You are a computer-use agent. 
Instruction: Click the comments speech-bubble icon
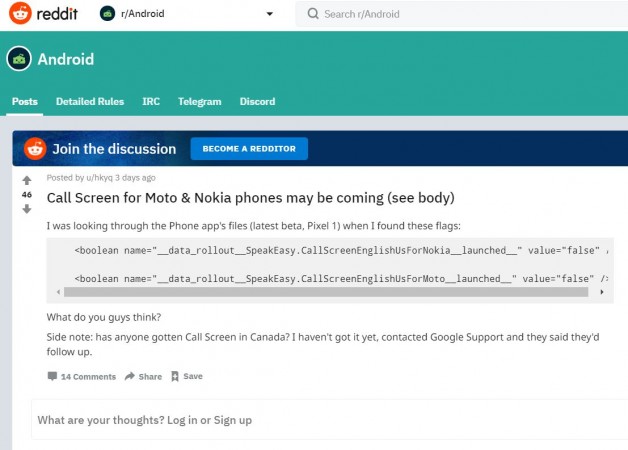(x=52, y=376)
